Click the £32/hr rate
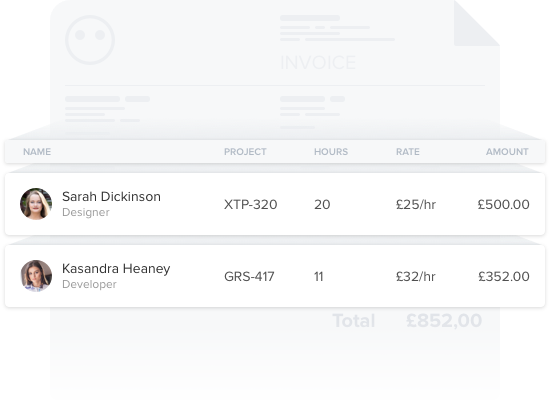The height and width of the screenshot is (400, 550). point(416,276)
